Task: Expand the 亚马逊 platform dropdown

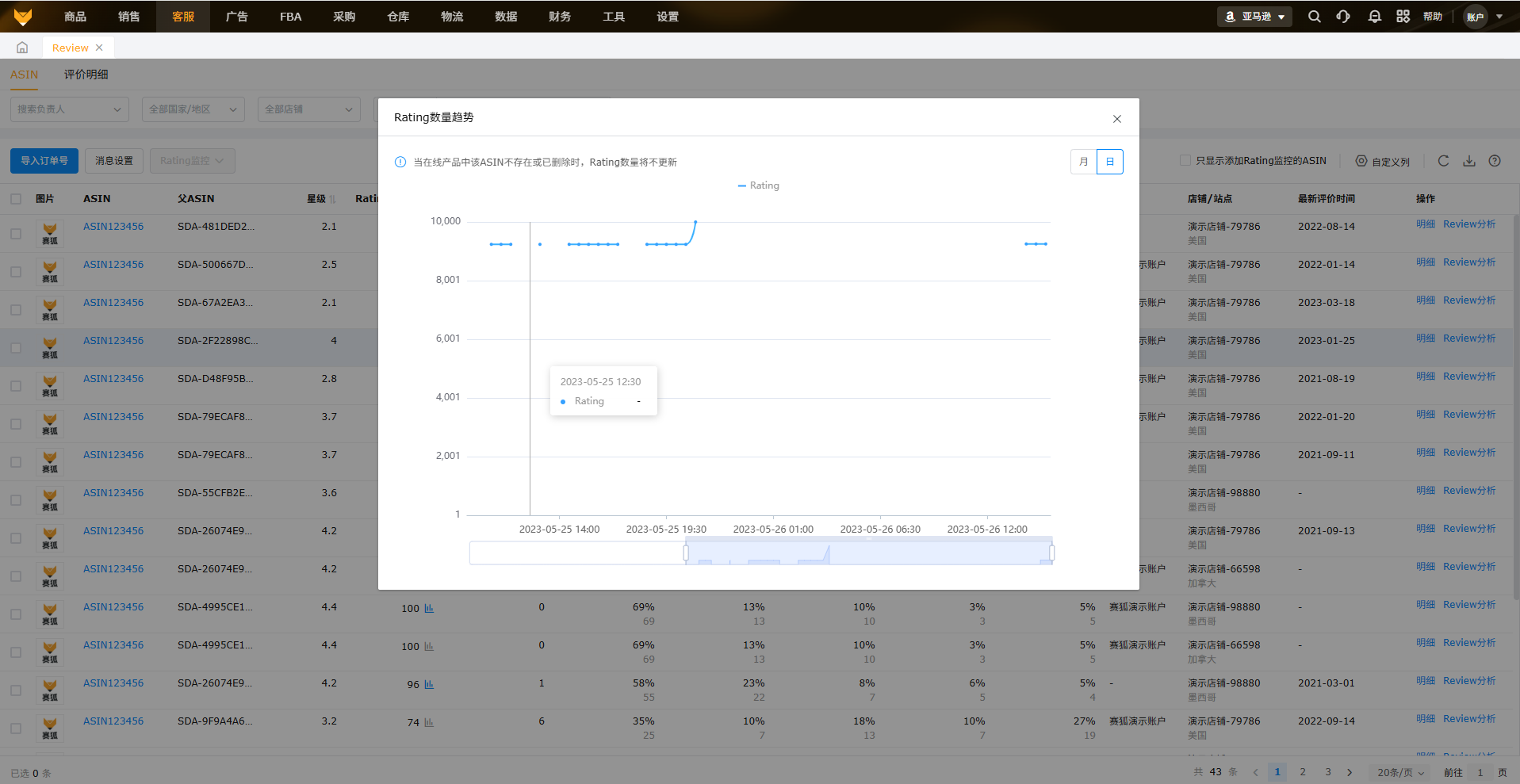Action: [x=1254, y=17]
